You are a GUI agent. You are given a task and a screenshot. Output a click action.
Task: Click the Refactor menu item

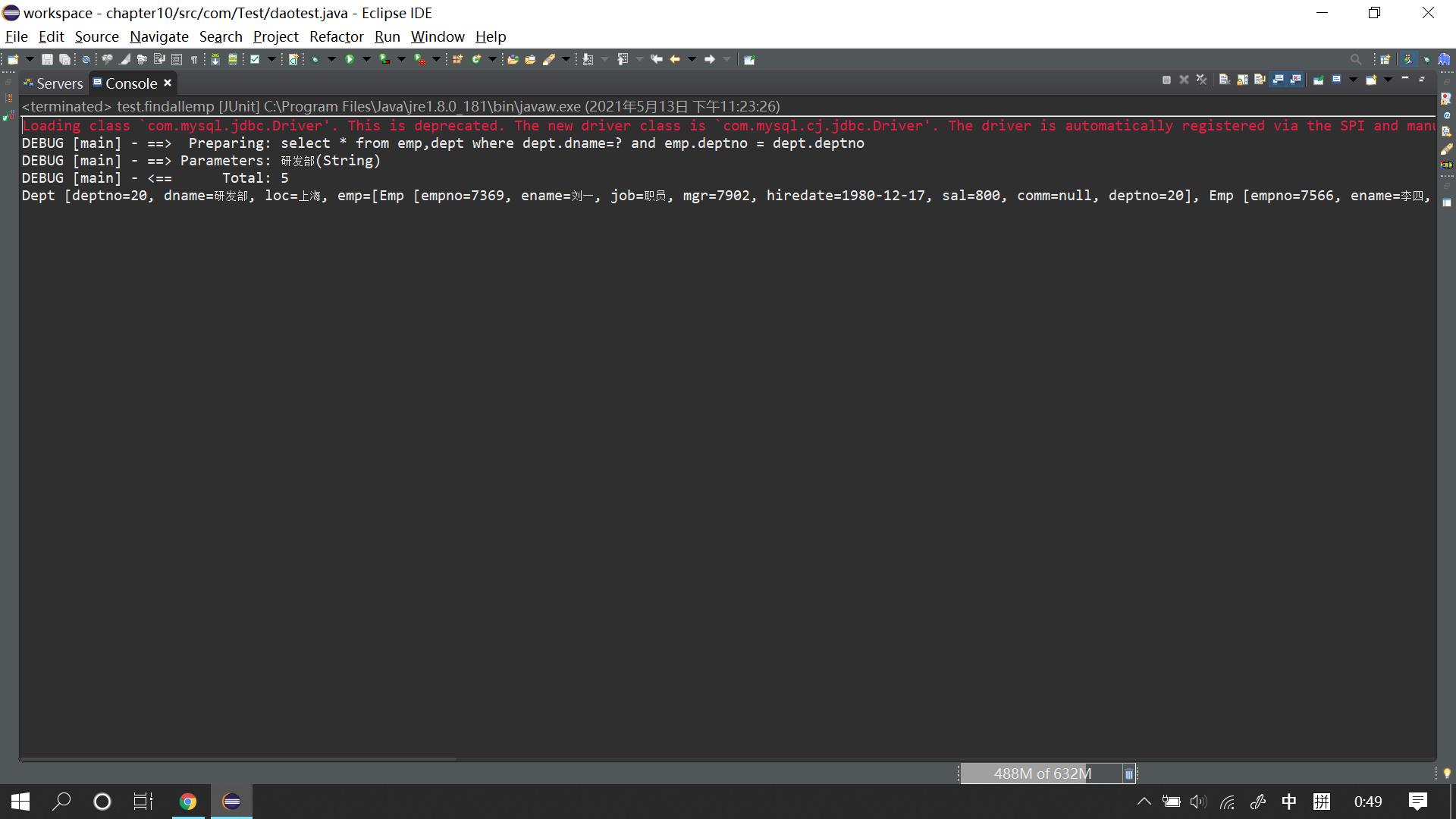(x=335, y=37)
